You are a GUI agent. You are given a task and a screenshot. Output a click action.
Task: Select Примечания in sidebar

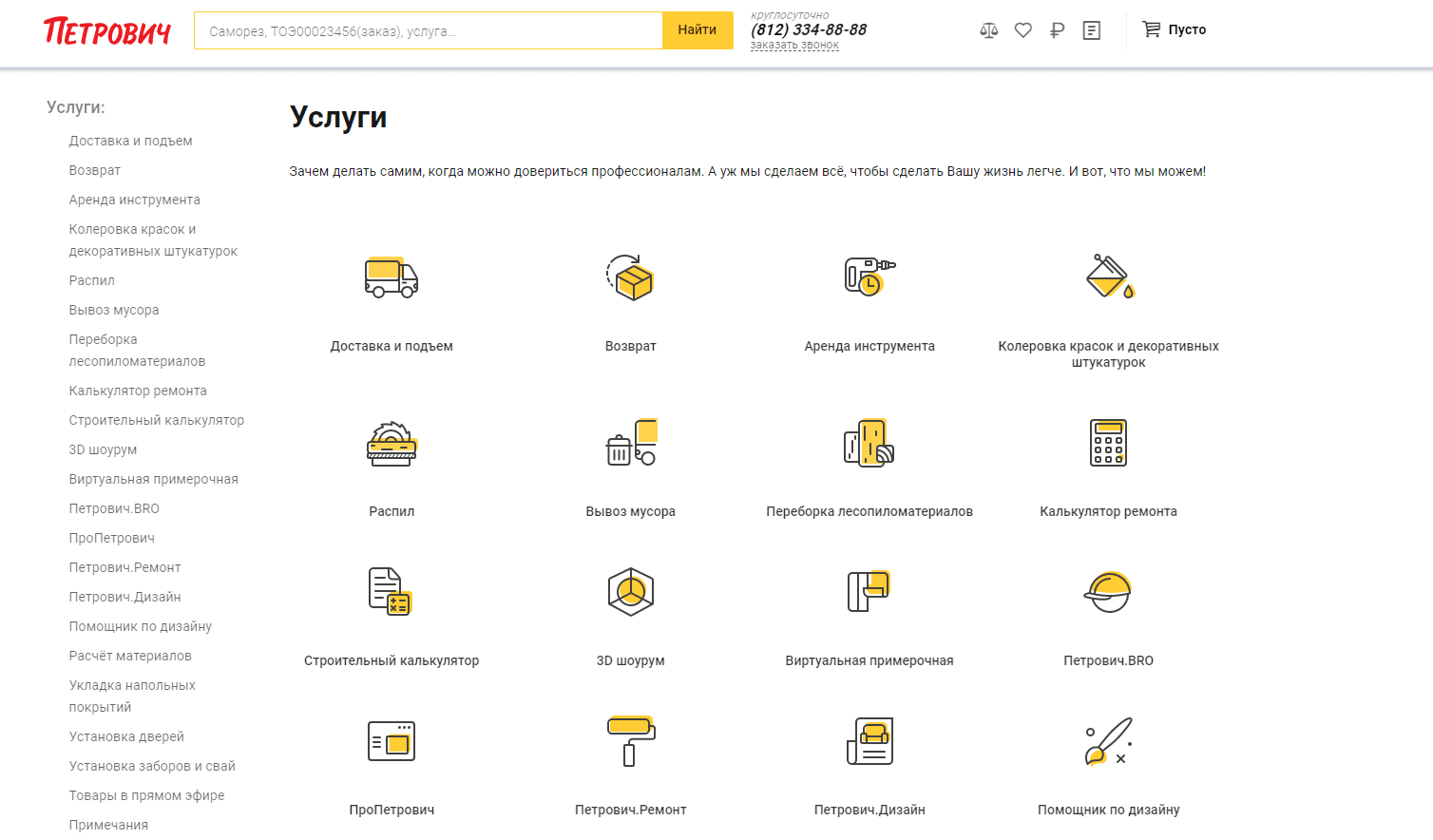108,825
